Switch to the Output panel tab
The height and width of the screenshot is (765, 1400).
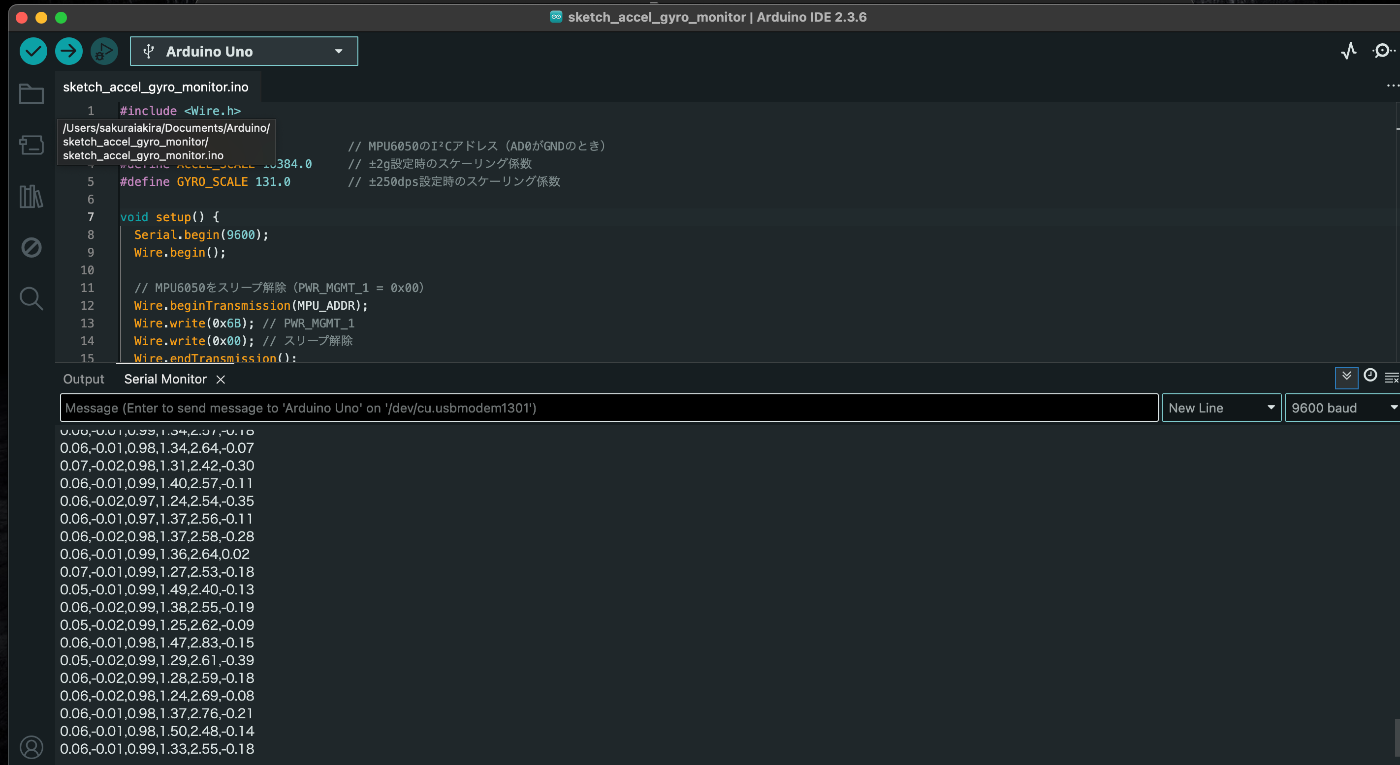[x=83, y=379]
